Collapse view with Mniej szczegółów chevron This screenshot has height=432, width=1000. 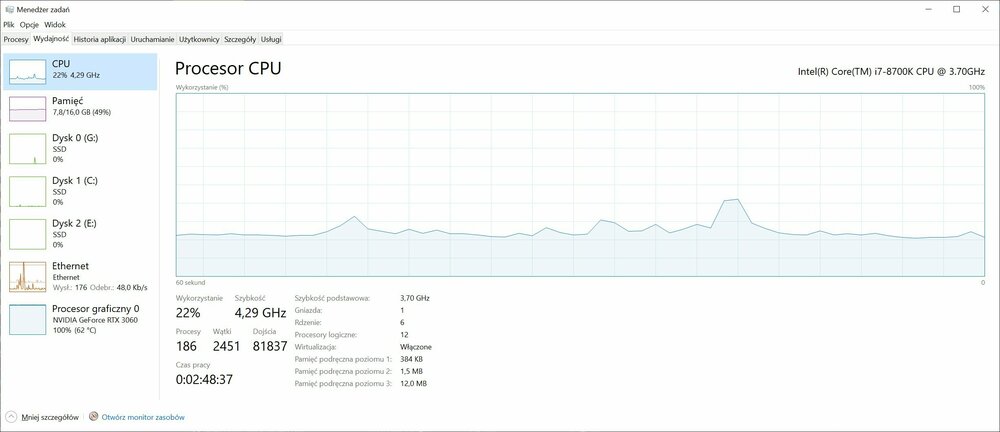(10, 416)
